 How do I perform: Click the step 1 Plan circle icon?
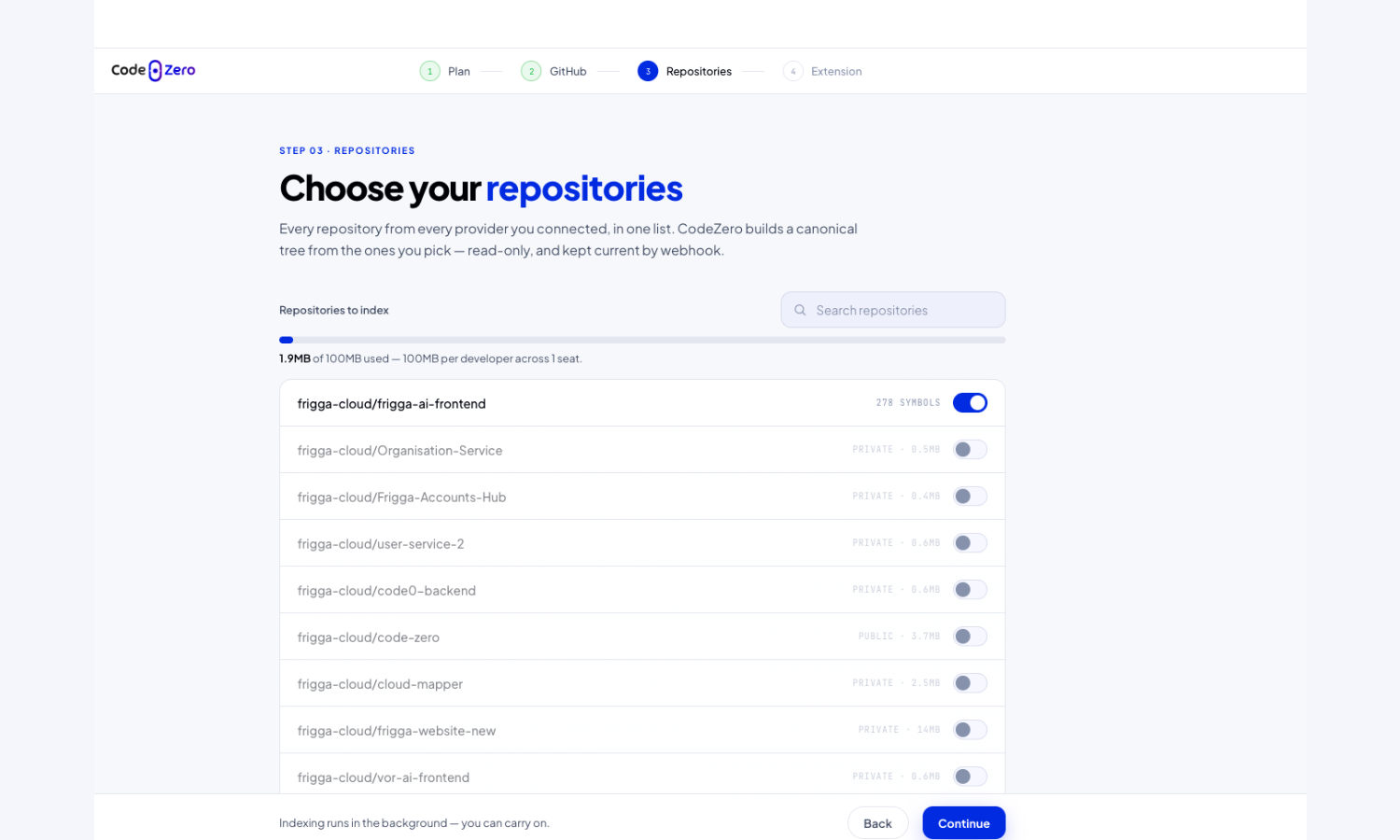(429, 71)
